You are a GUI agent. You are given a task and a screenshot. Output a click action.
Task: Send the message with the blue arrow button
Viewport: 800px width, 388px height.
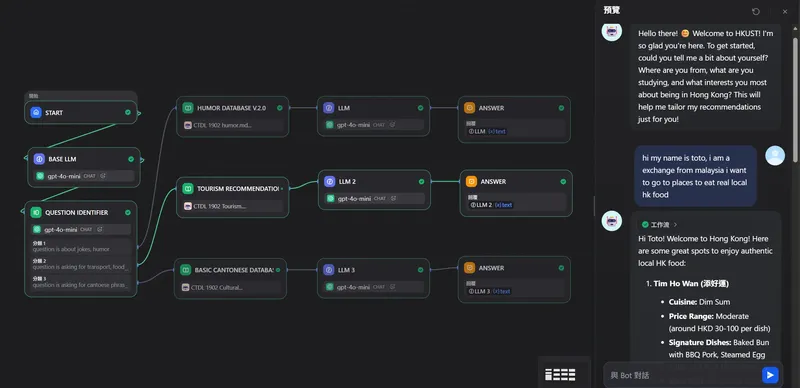coord(770,375)
